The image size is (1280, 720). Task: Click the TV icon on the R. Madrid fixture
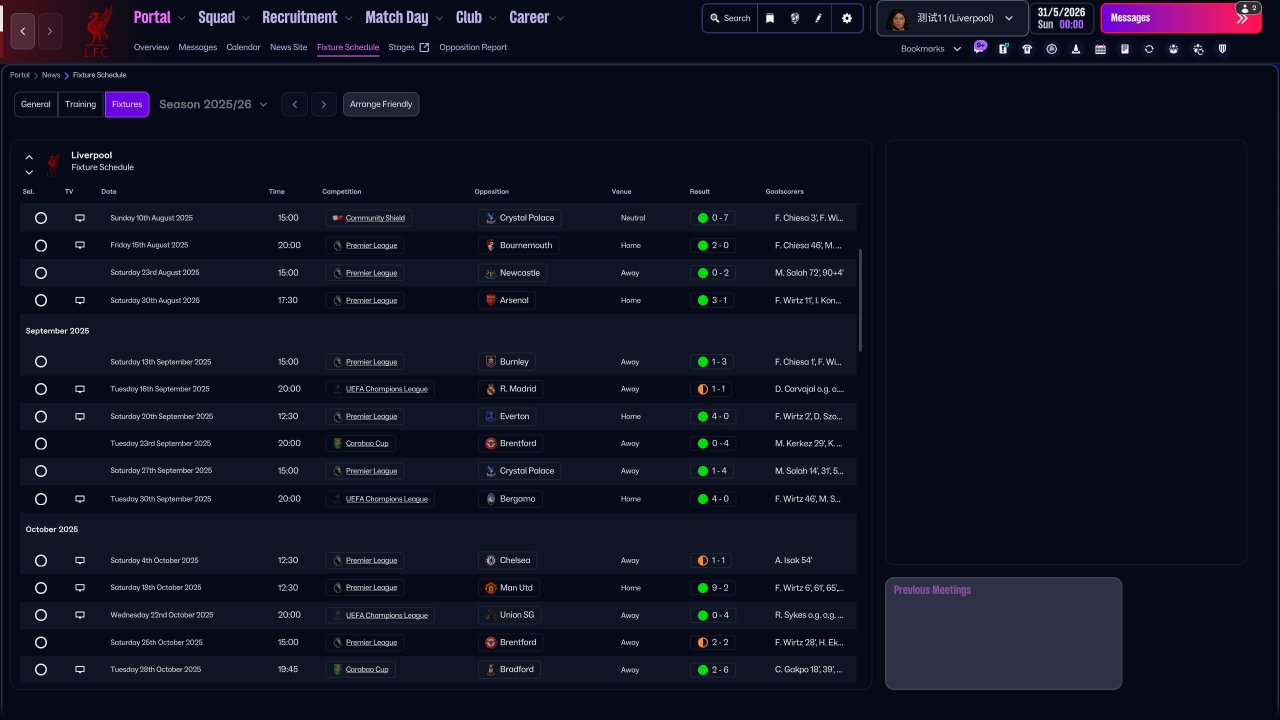(x=80, y=389)
